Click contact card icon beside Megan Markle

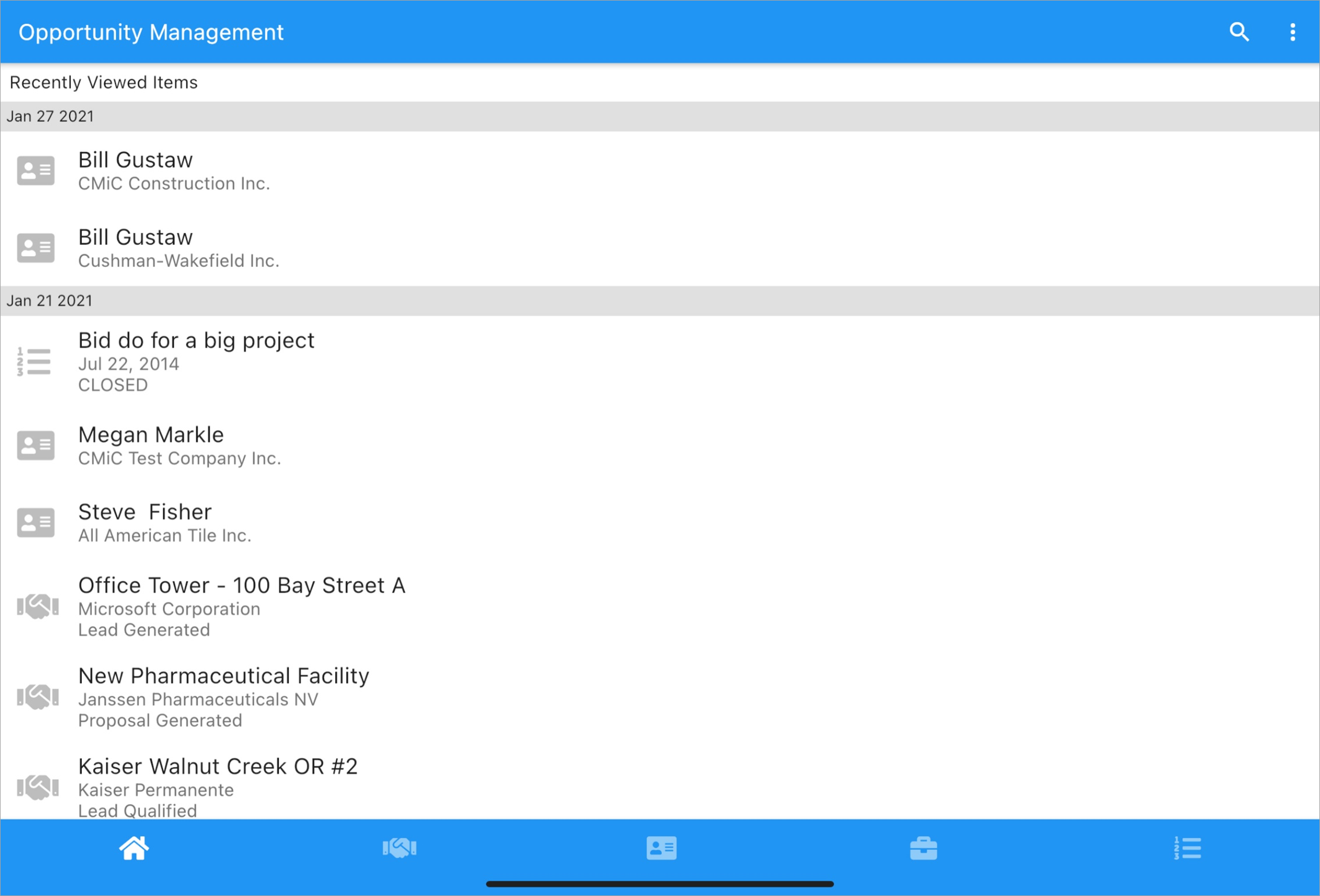pos(36,445)
